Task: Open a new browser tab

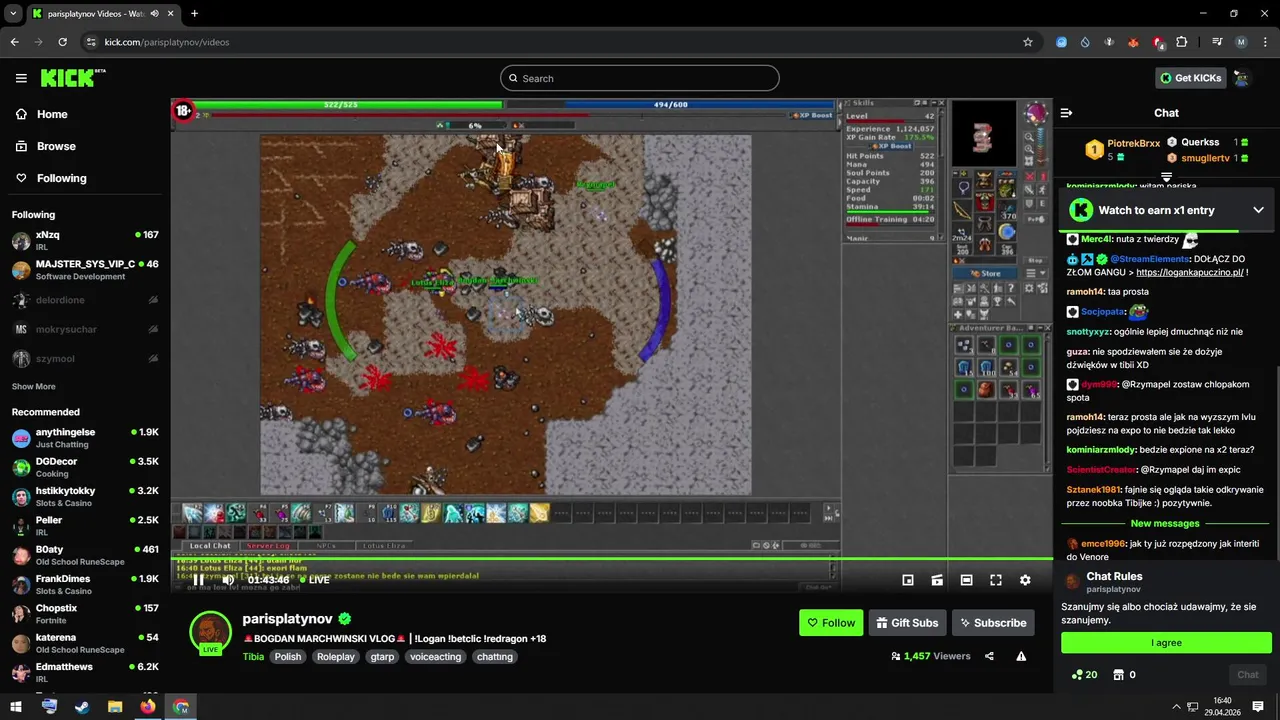Action: [x=194, y=14]
